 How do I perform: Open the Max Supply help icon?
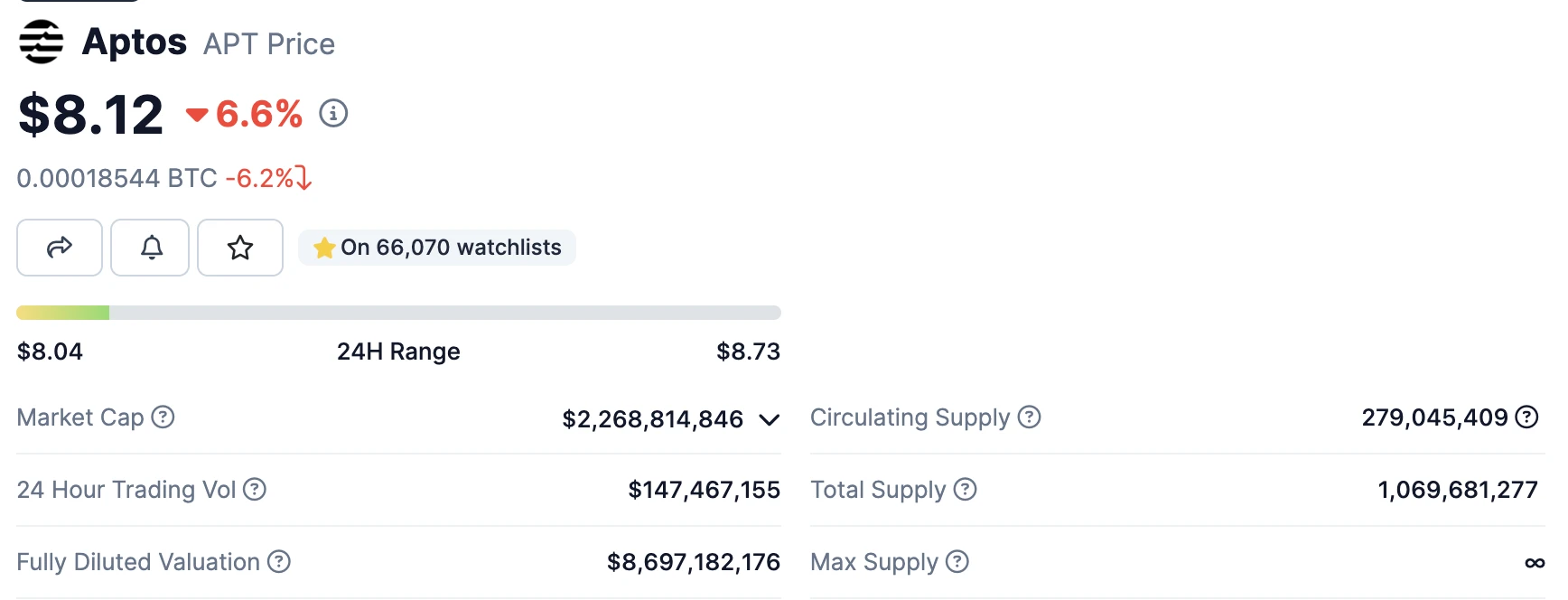point(957,562)
